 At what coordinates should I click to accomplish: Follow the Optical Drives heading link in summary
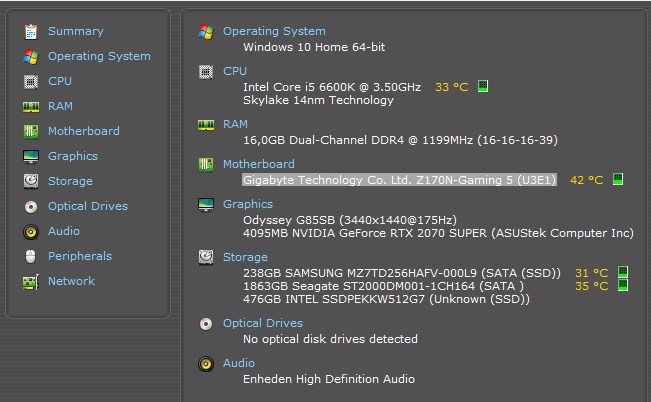(x=263, y=324)
